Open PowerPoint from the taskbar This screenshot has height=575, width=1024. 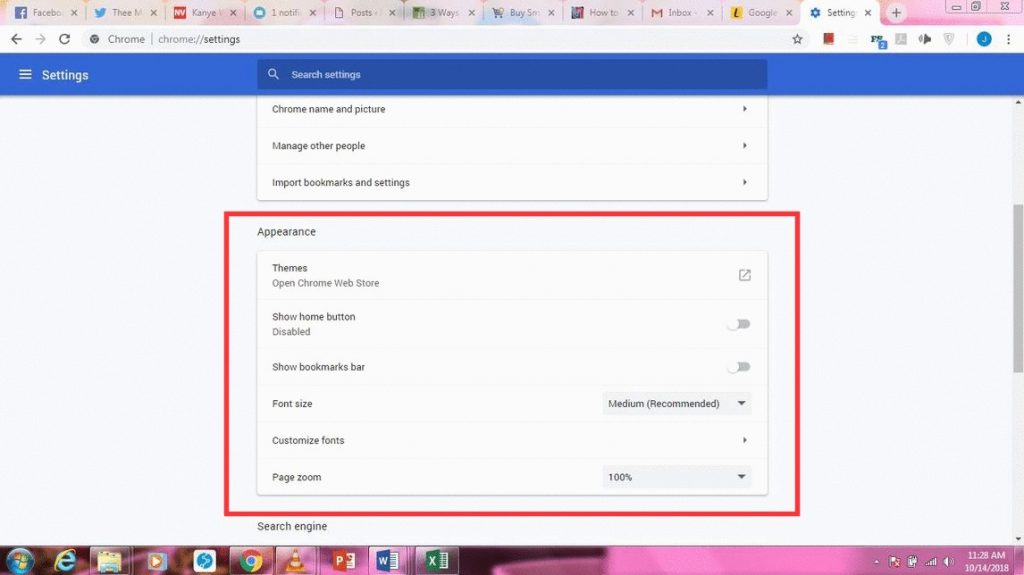pyautogui.click(x=343, y=561)
